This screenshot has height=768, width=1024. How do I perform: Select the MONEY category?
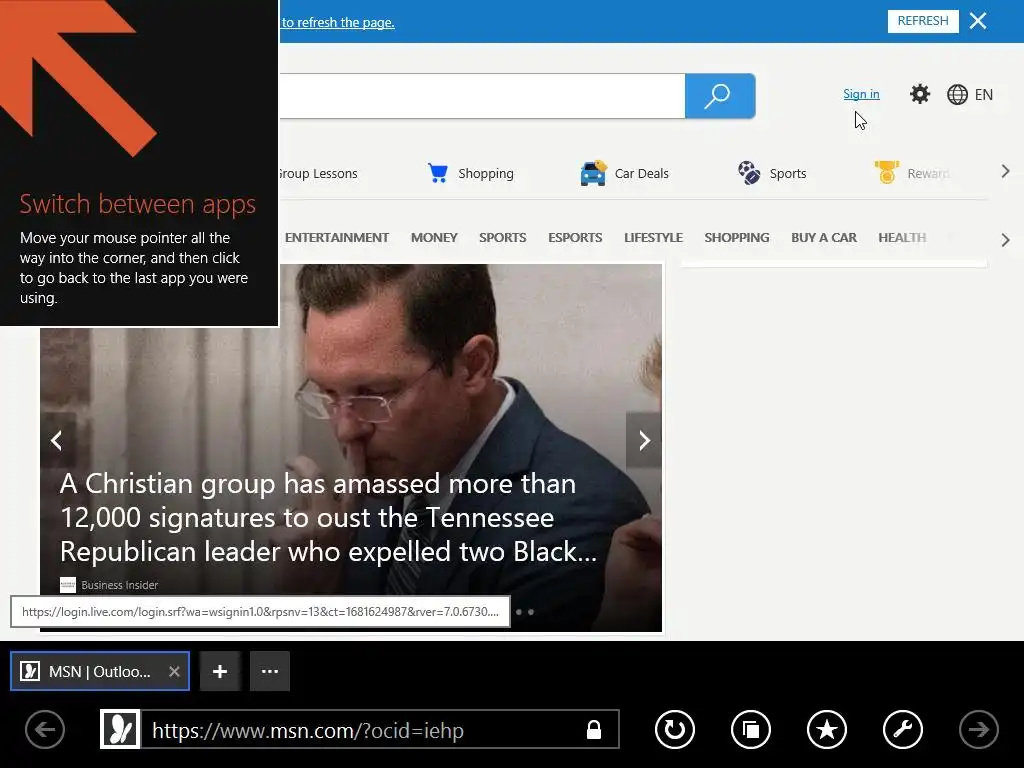click(x=434, y=238)
